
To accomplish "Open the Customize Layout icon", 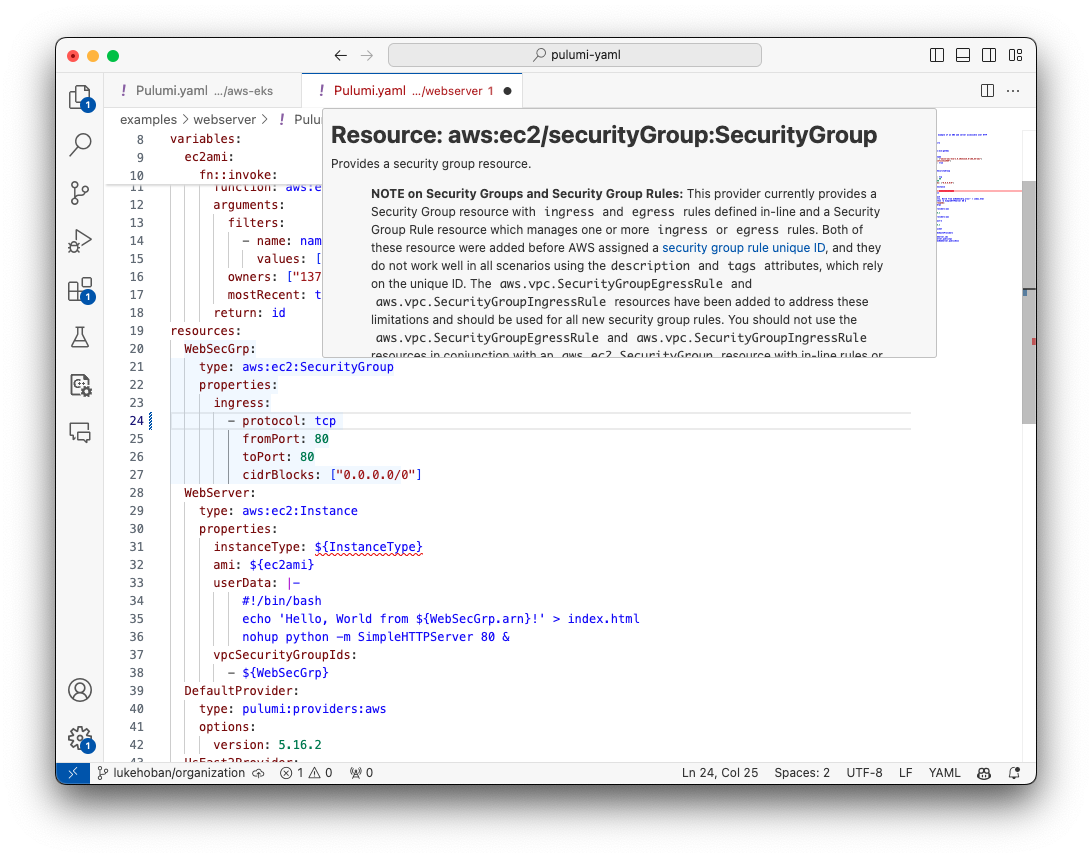I will click(1015, 55).
